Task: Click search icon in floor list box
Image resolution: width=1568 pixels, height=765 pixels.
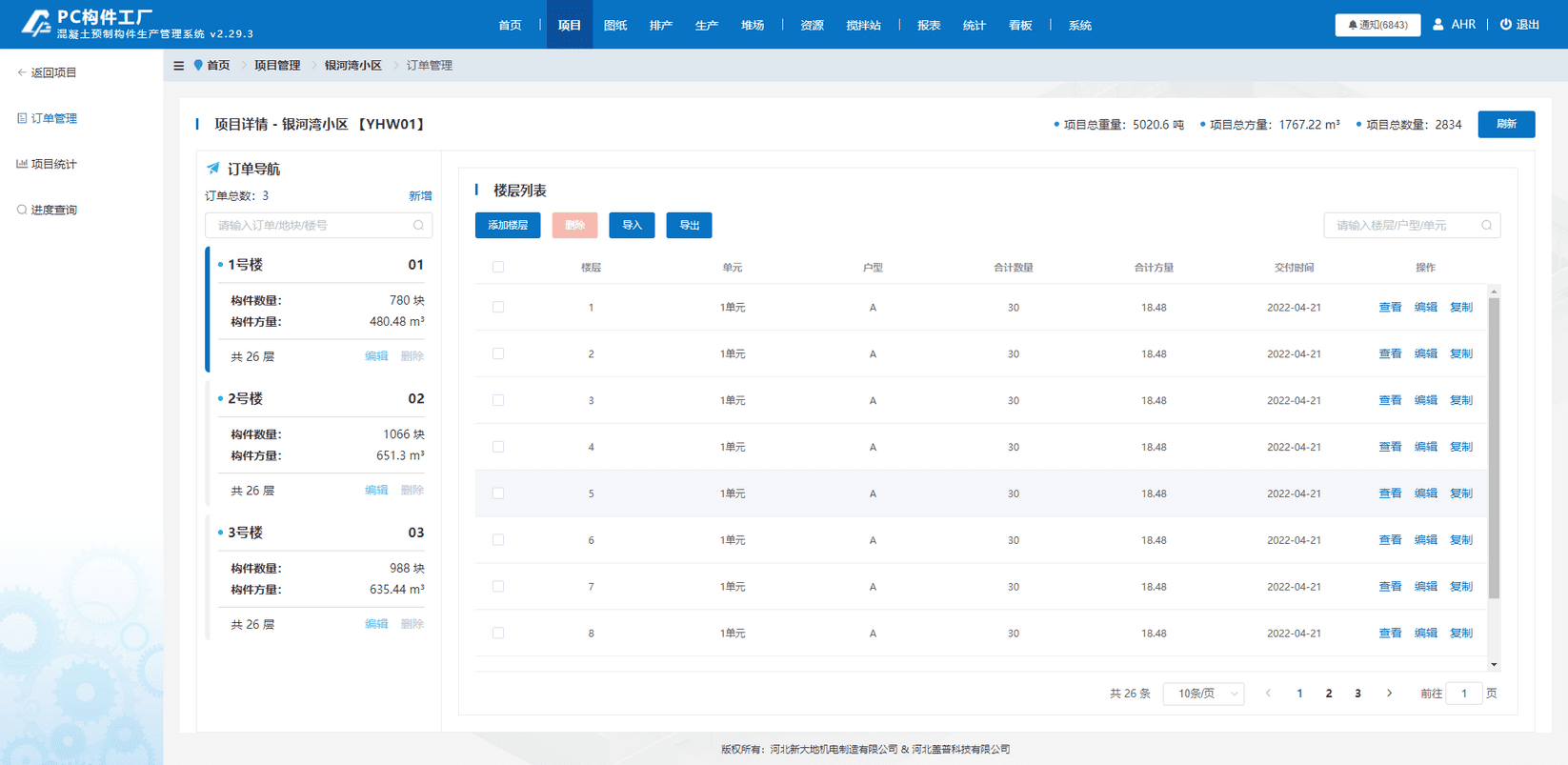Action: coord(1486,226)
